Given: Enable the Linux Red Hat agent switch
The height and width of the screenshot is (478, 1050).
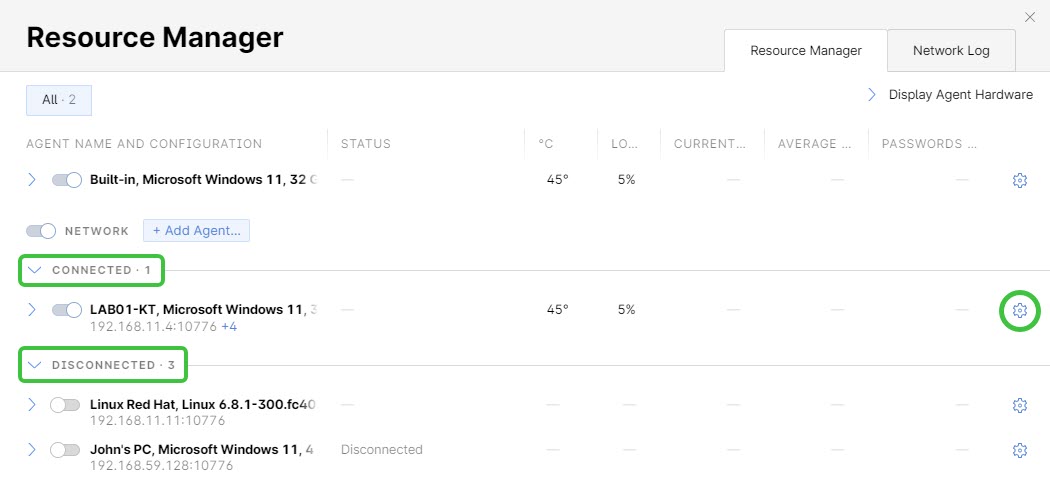Looking at the screenshot, I should pyautogui.click(x=65, y=405).
